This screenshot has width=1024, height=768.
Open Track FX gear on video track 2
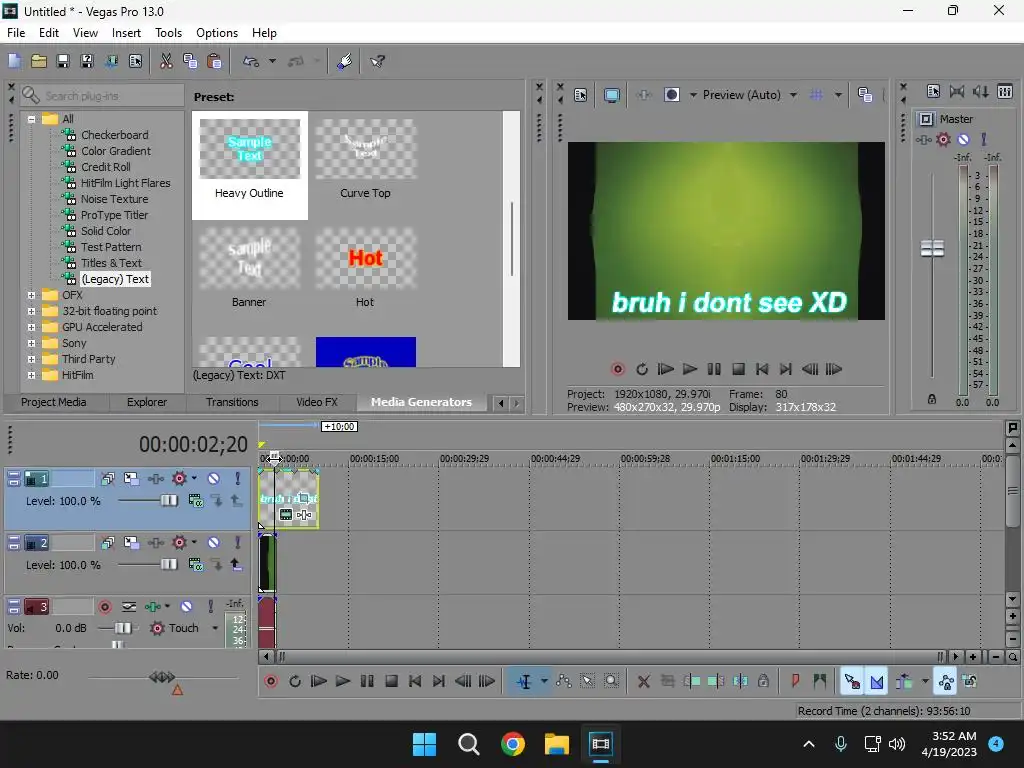pos(179,543)
